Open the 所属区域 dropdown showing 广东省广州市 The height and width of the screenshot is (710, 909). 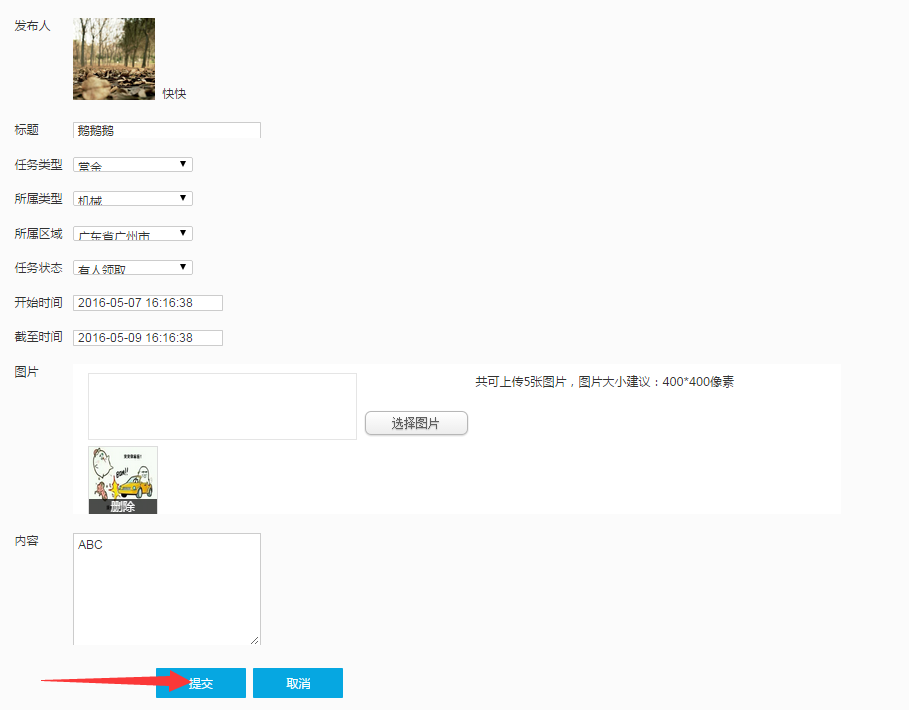click(x=132, y=234)
